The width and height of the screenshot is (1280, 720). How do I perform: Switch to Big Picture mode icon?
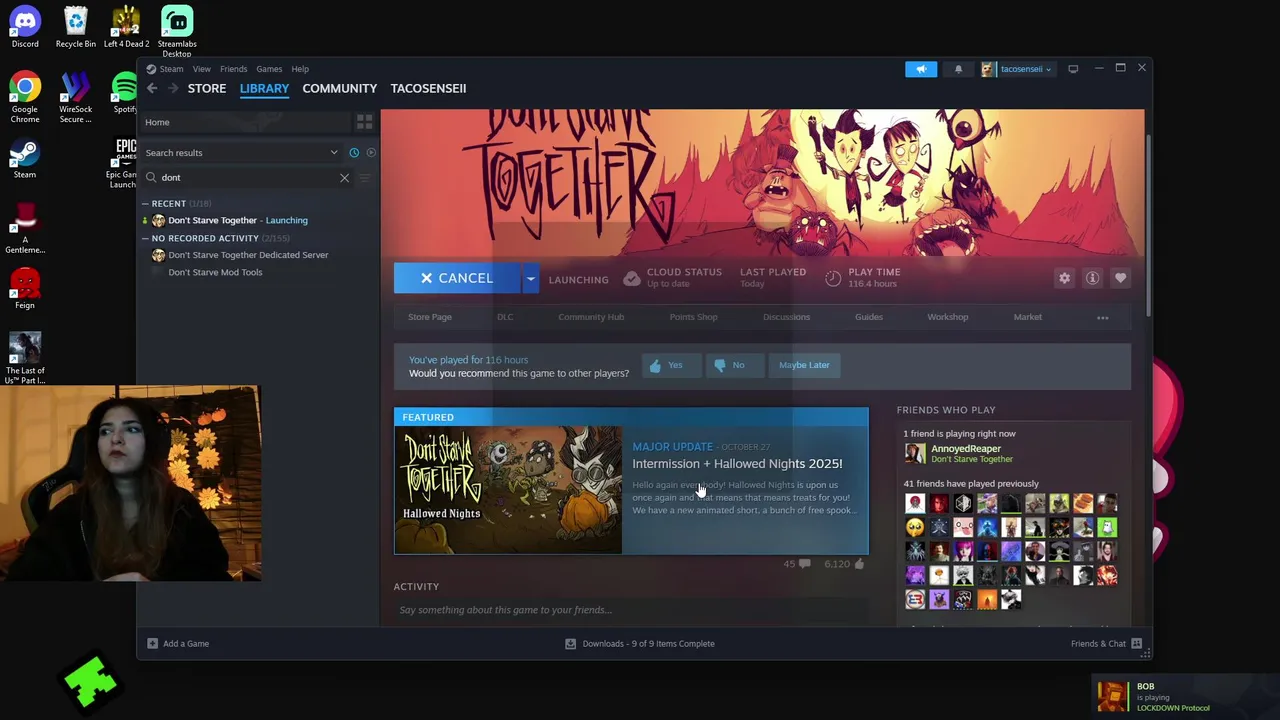(x=1073, y=69)
